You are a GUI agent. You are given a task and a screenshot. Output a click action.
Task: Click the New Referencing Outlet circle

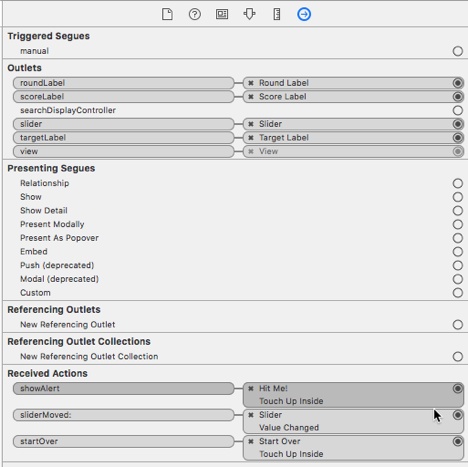click(458, 325)
